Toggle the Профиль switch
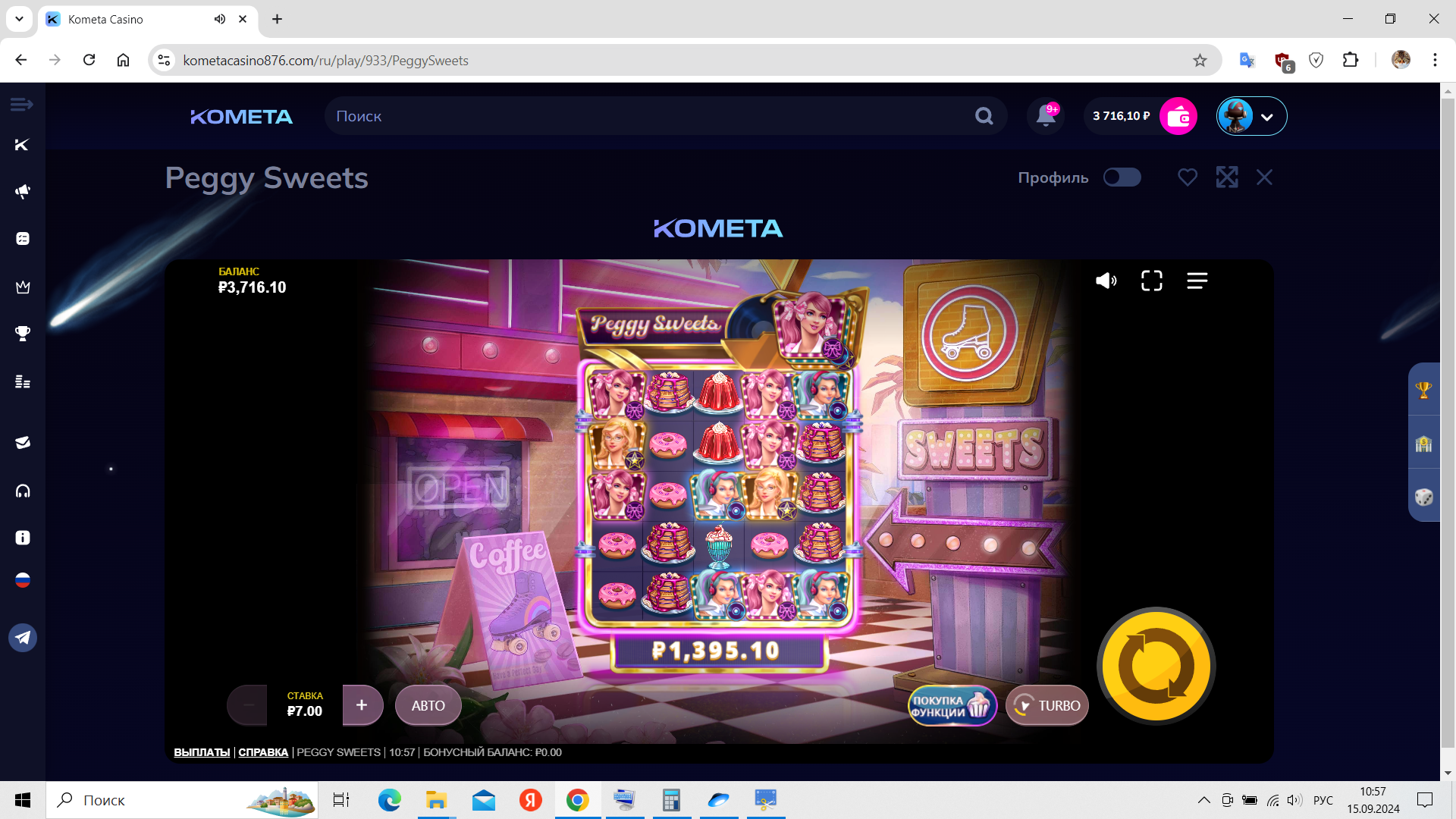 tap(1122, 177)
